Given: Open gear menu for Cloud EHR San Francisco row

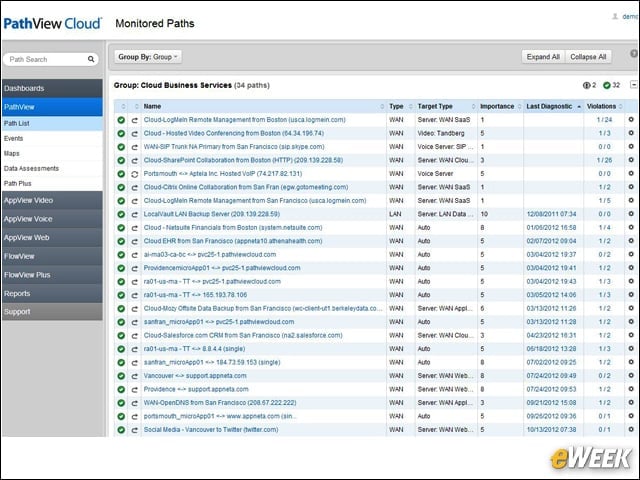Looking at the screenshot, I should 631,241.
